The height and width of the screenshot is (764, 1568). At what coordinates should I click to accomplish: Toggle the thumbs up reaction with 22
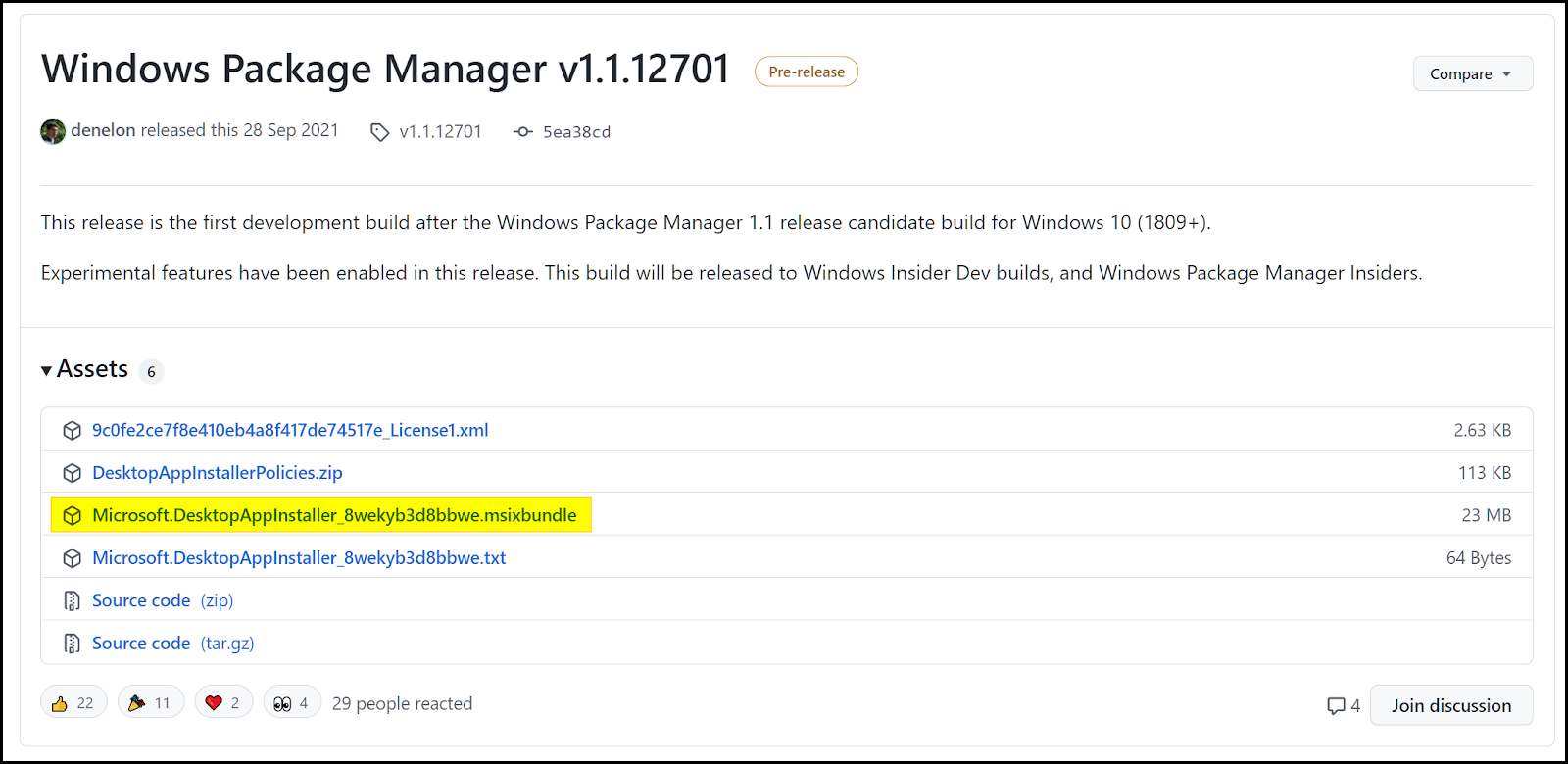(x=73, y=702)
